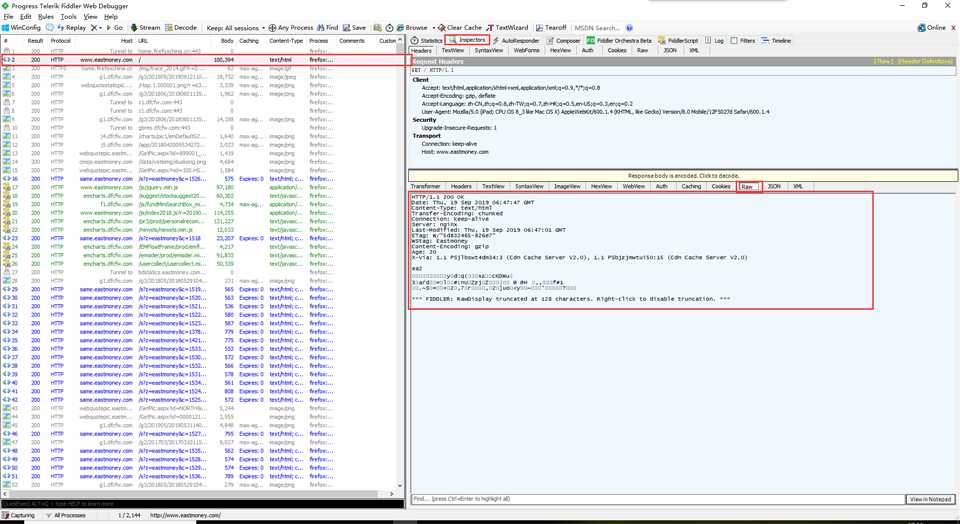Replay the selected session

pos(72,28)
